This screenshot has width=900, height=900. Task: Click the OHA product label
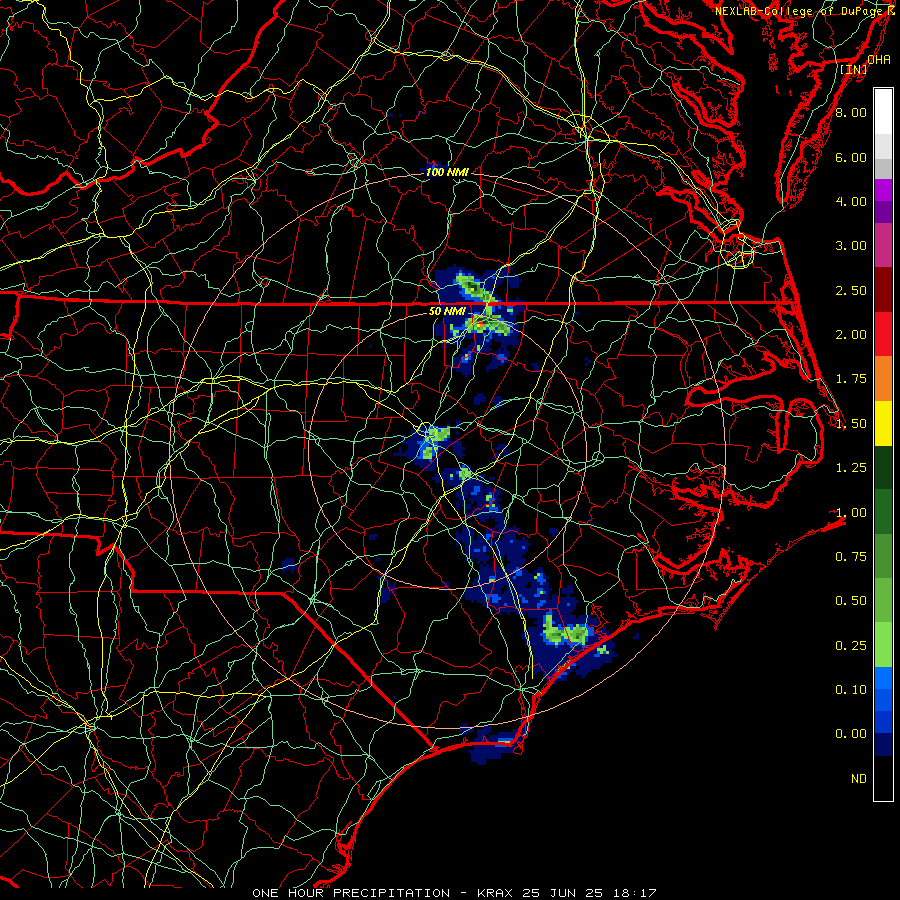[879, 60]
